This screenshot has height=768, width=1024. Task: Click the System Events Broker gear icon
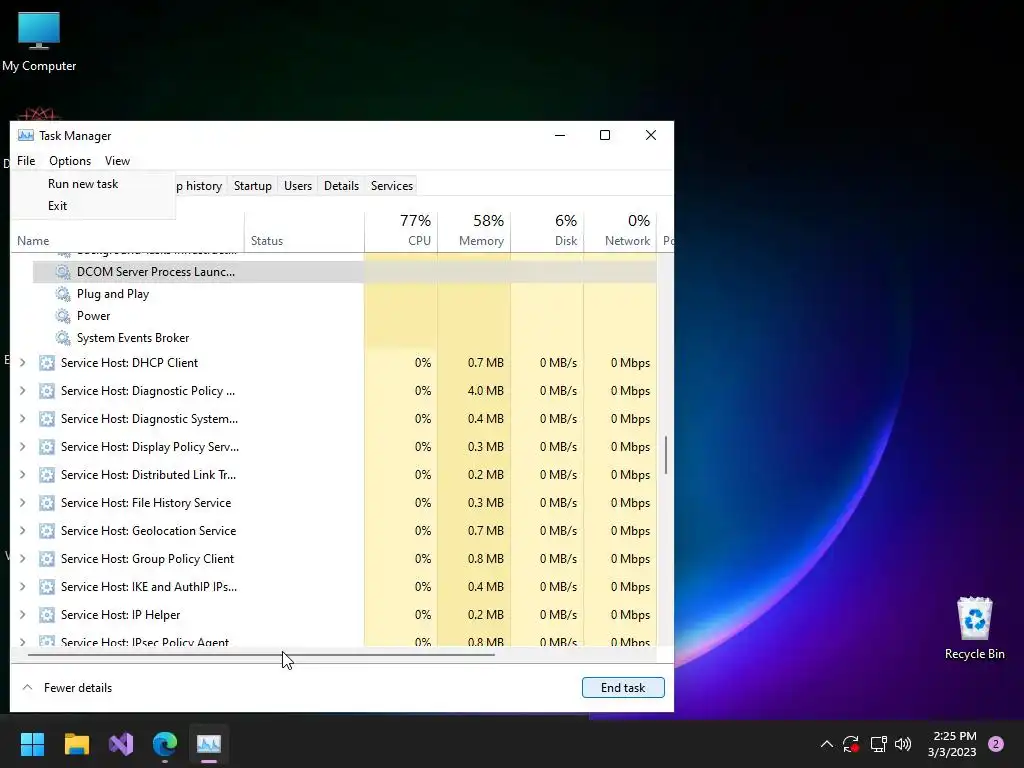pos(63,338)
